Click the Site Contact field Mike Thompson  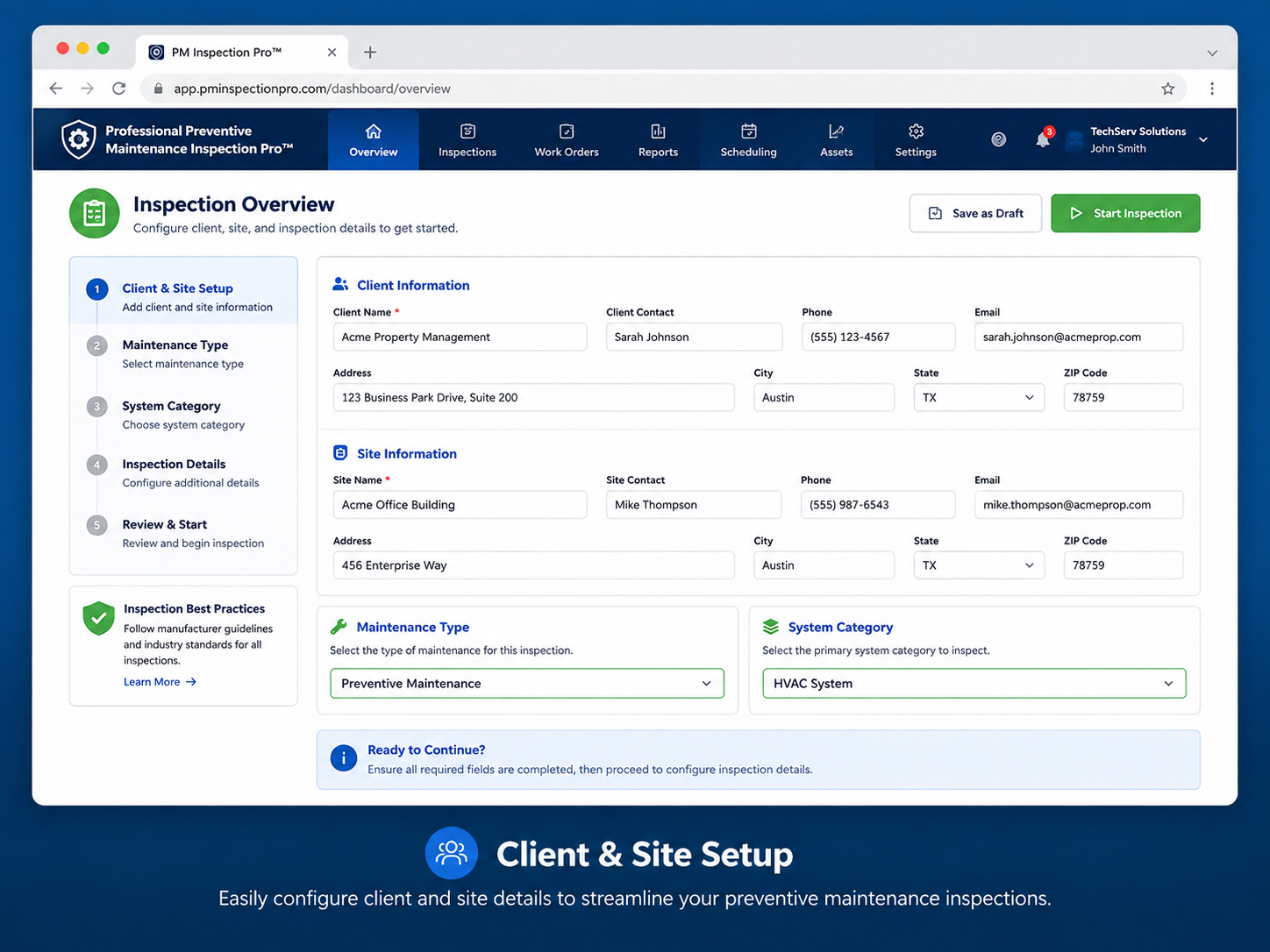694,505
